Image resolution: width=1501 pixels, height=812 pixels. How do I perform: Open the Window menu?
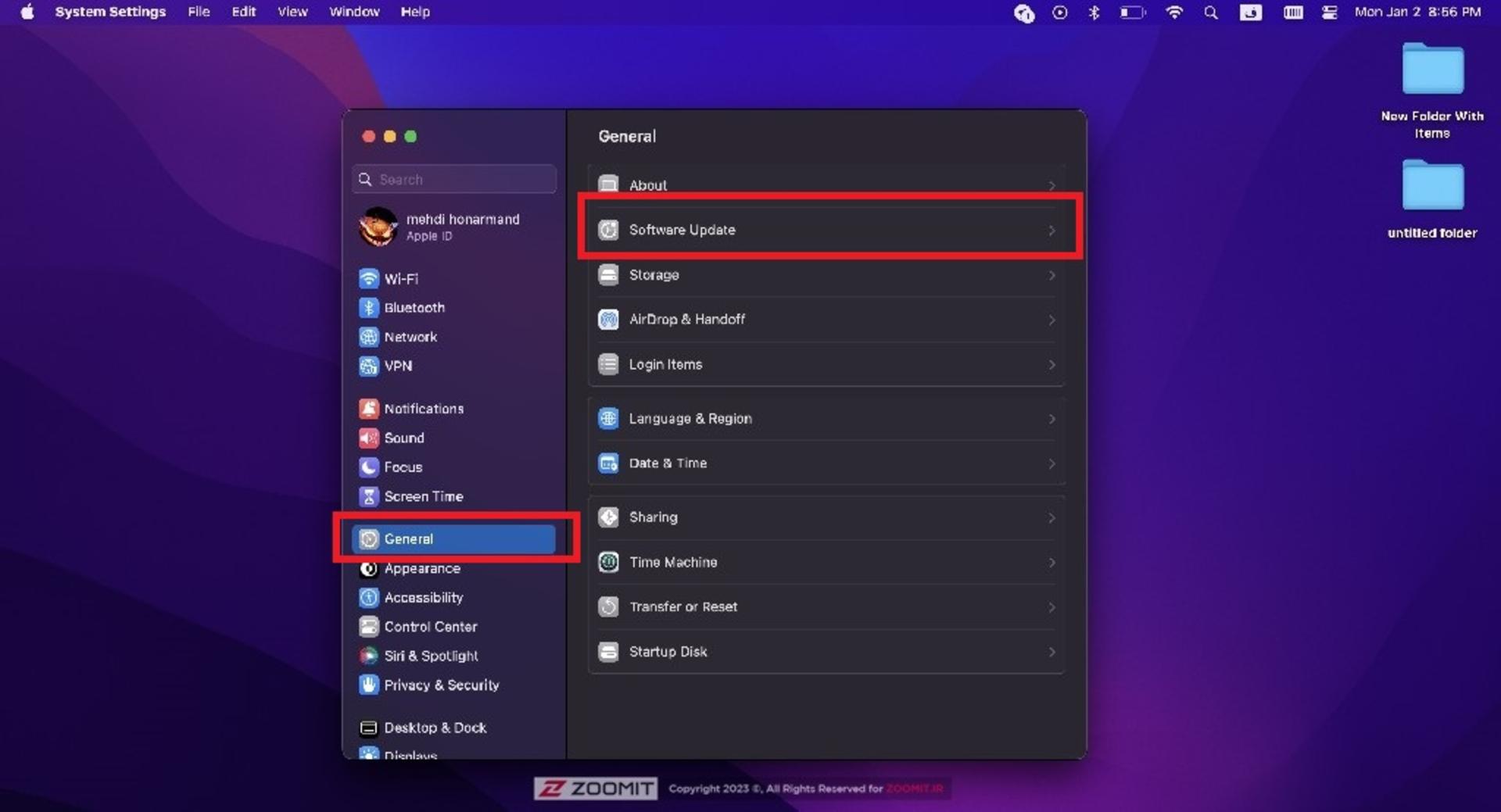[354, 12]
